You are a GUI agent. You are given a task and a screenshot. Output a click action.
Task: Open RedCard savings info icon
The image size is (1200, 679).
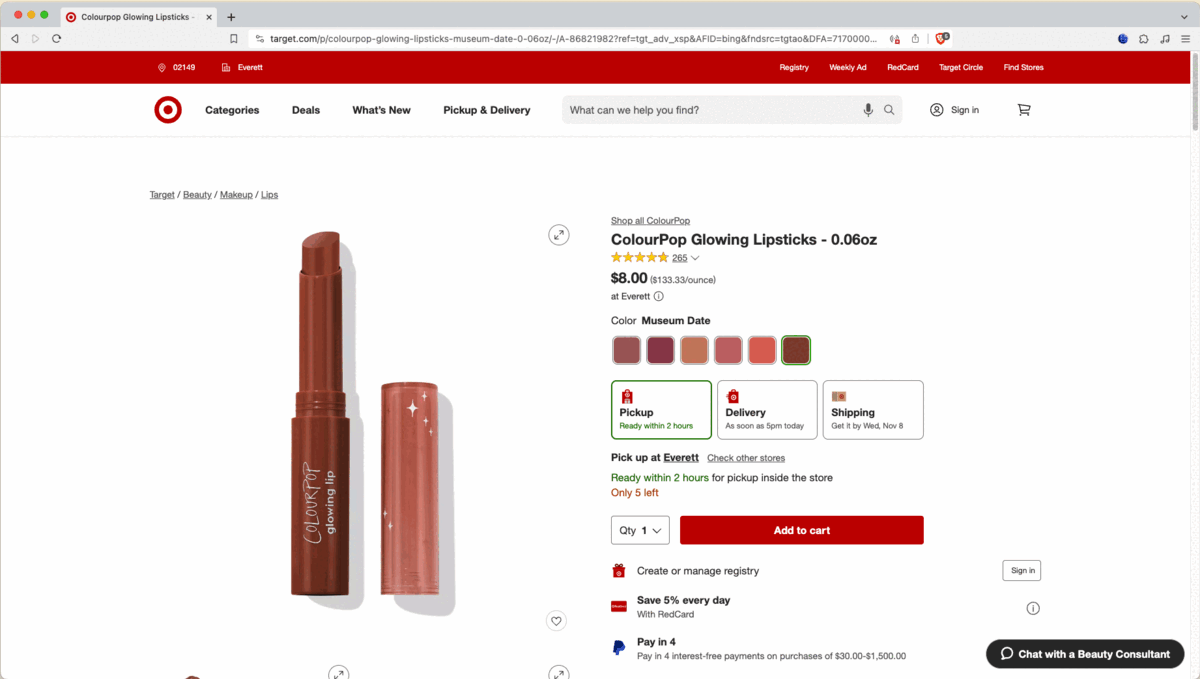pyautogui.click(x=1033, y=608)
